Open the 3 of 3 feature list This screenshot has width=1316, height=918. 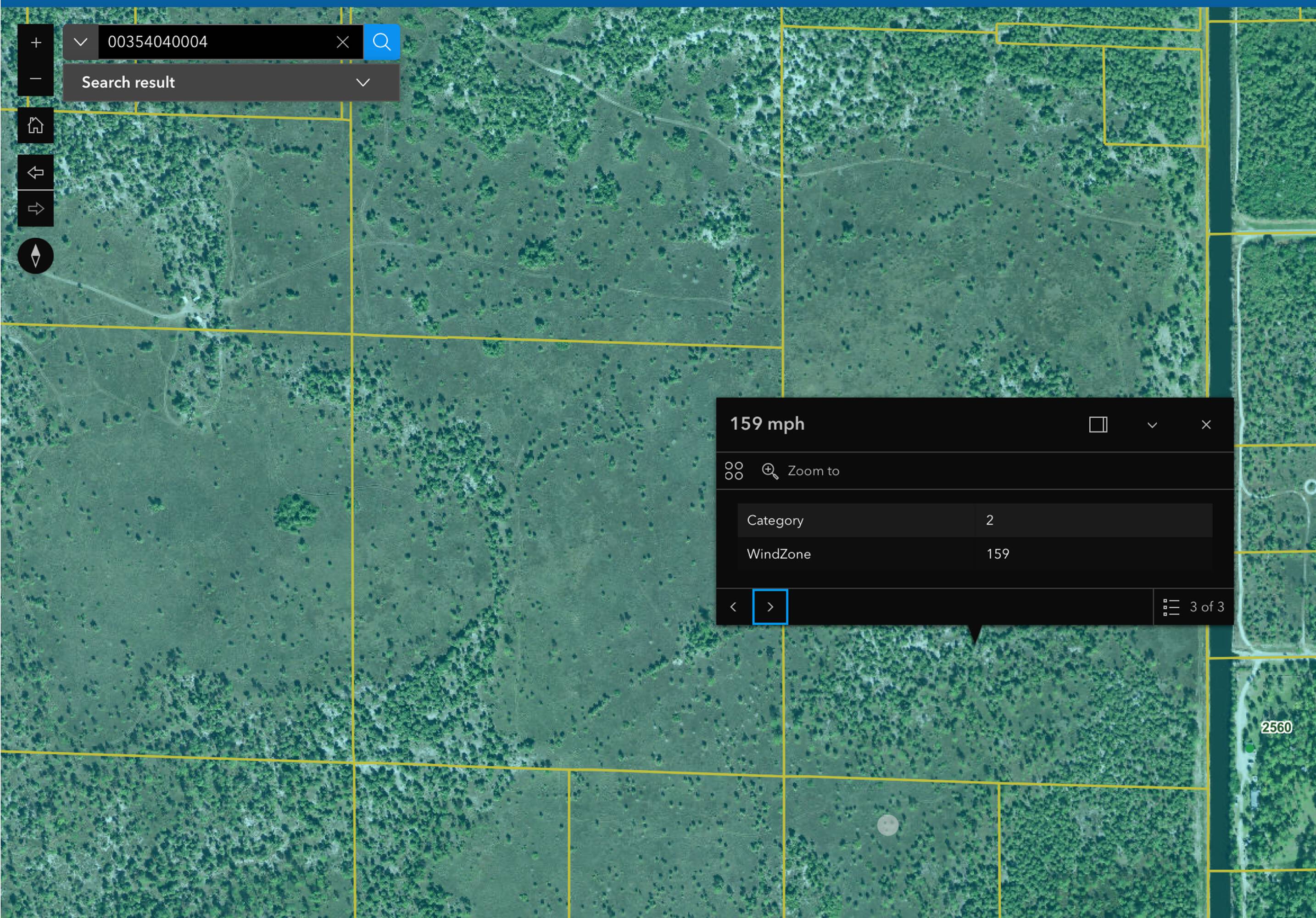coord(1193,607)
